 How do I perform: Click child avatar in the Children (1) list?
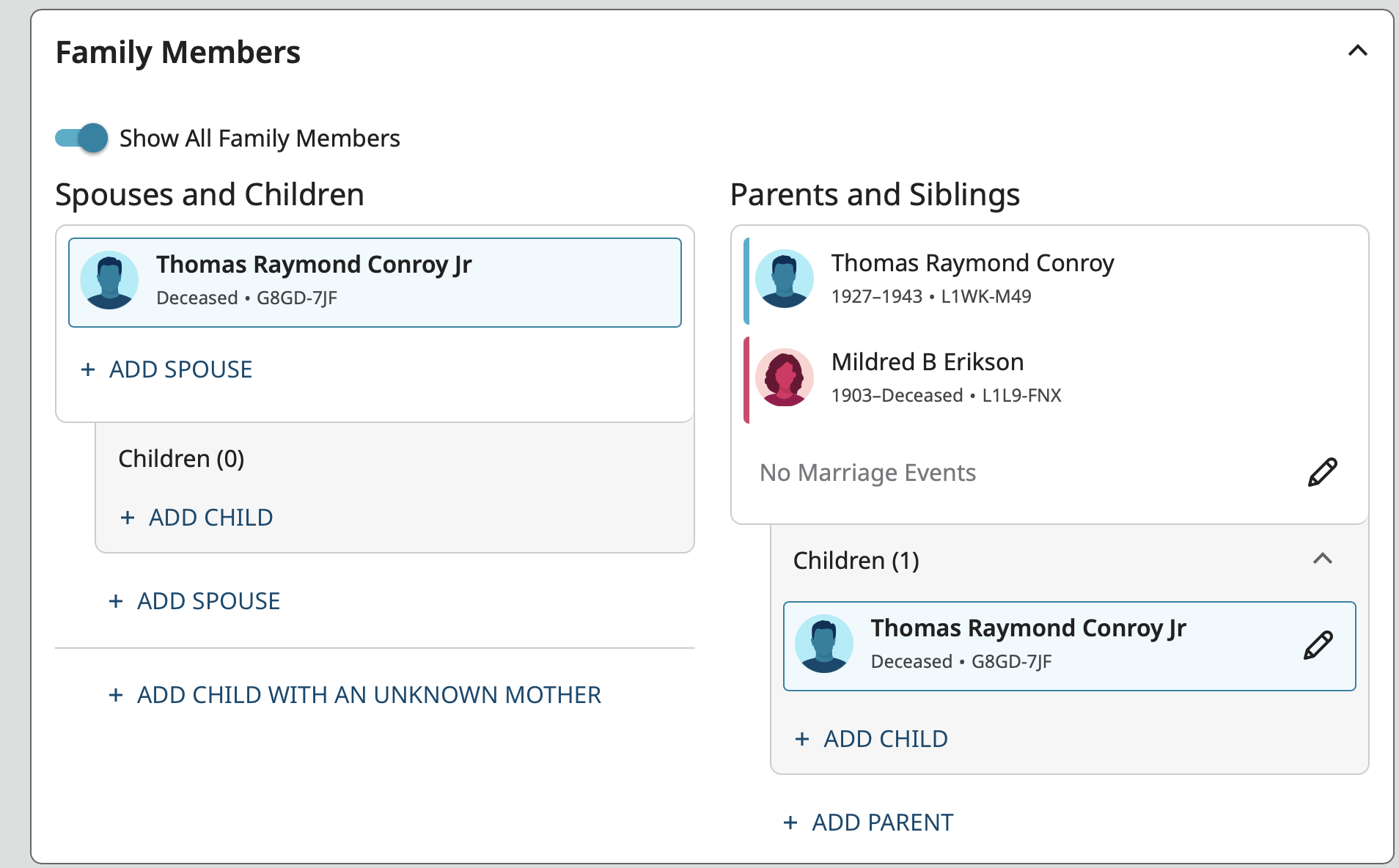point(824,644)
